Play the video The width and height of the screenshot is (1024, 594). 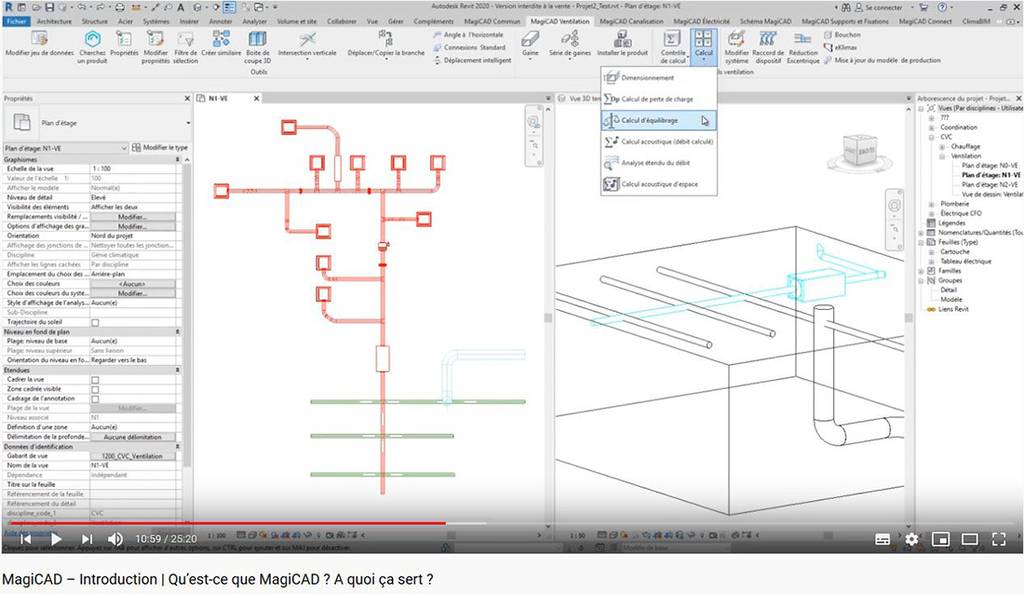click(x=56, y=539)
